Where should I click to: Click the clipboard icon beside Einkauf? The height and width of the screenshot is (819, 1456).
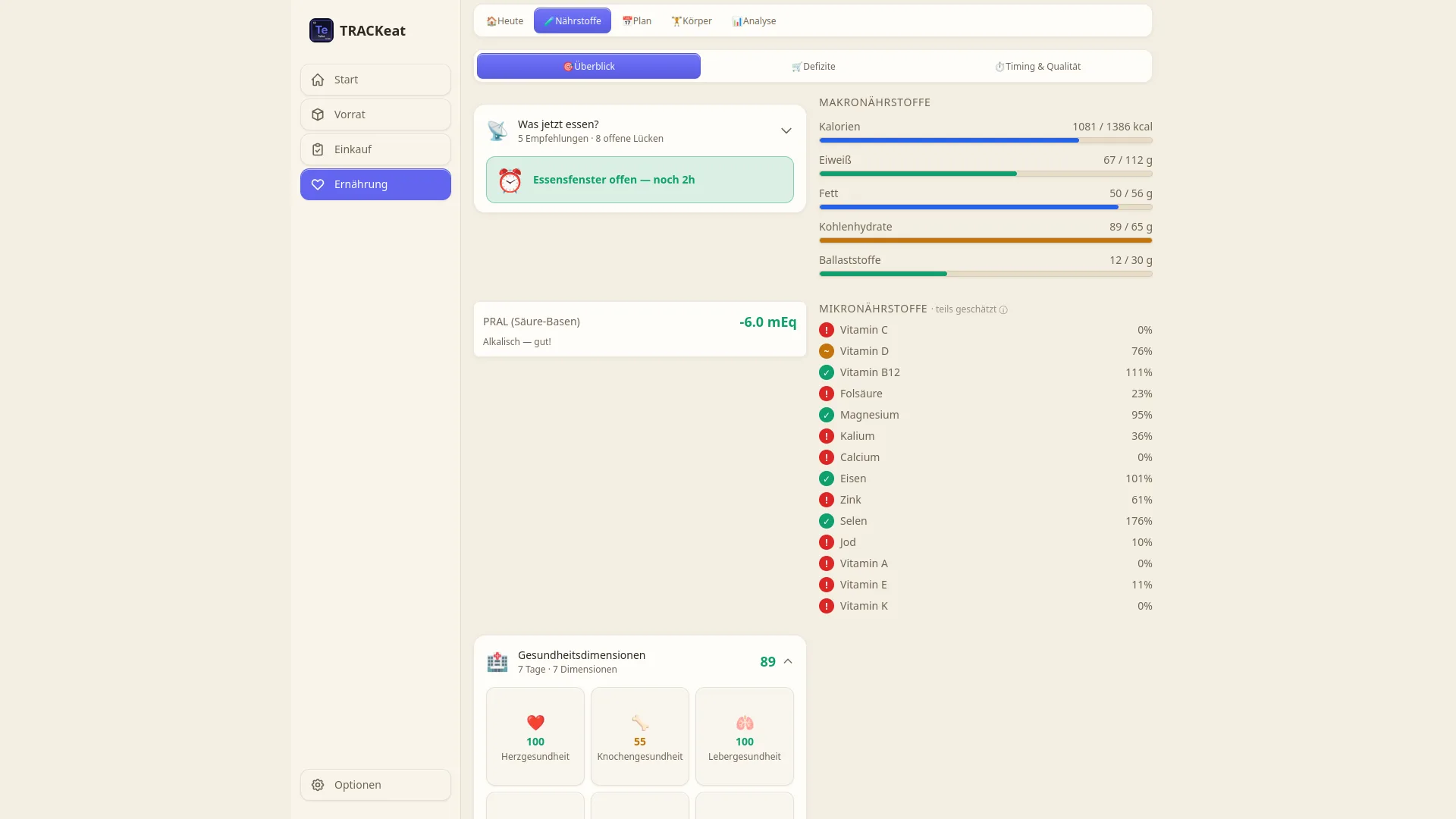point(318,149)
